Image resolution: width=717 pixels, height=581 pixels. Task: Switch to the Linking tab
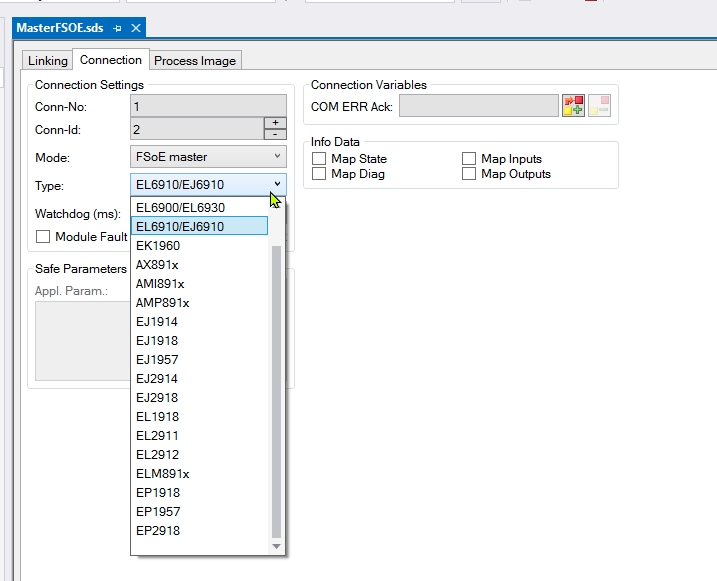47,61
